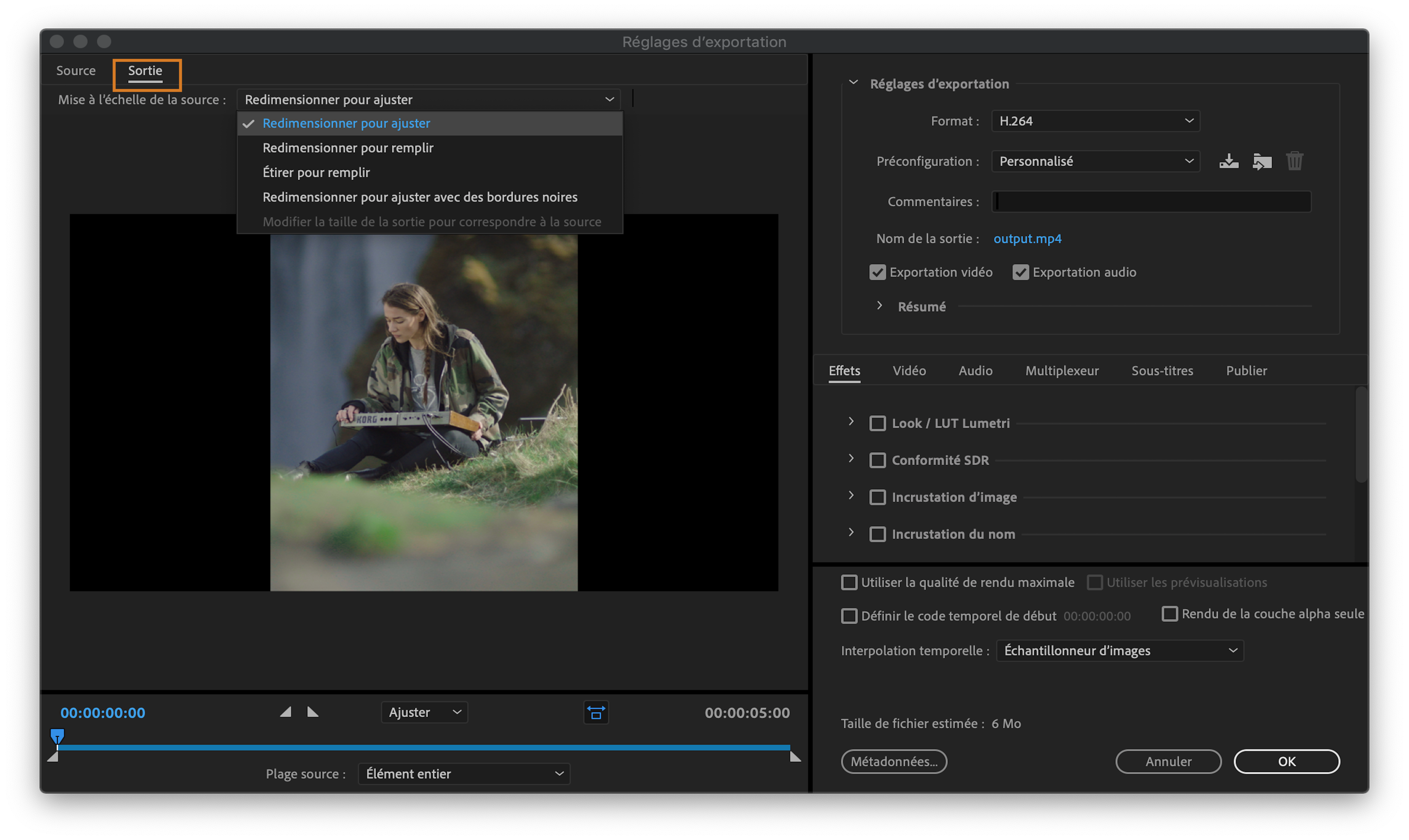
Task: Click the out point handle at timeline end
Action: click(795, 757)
